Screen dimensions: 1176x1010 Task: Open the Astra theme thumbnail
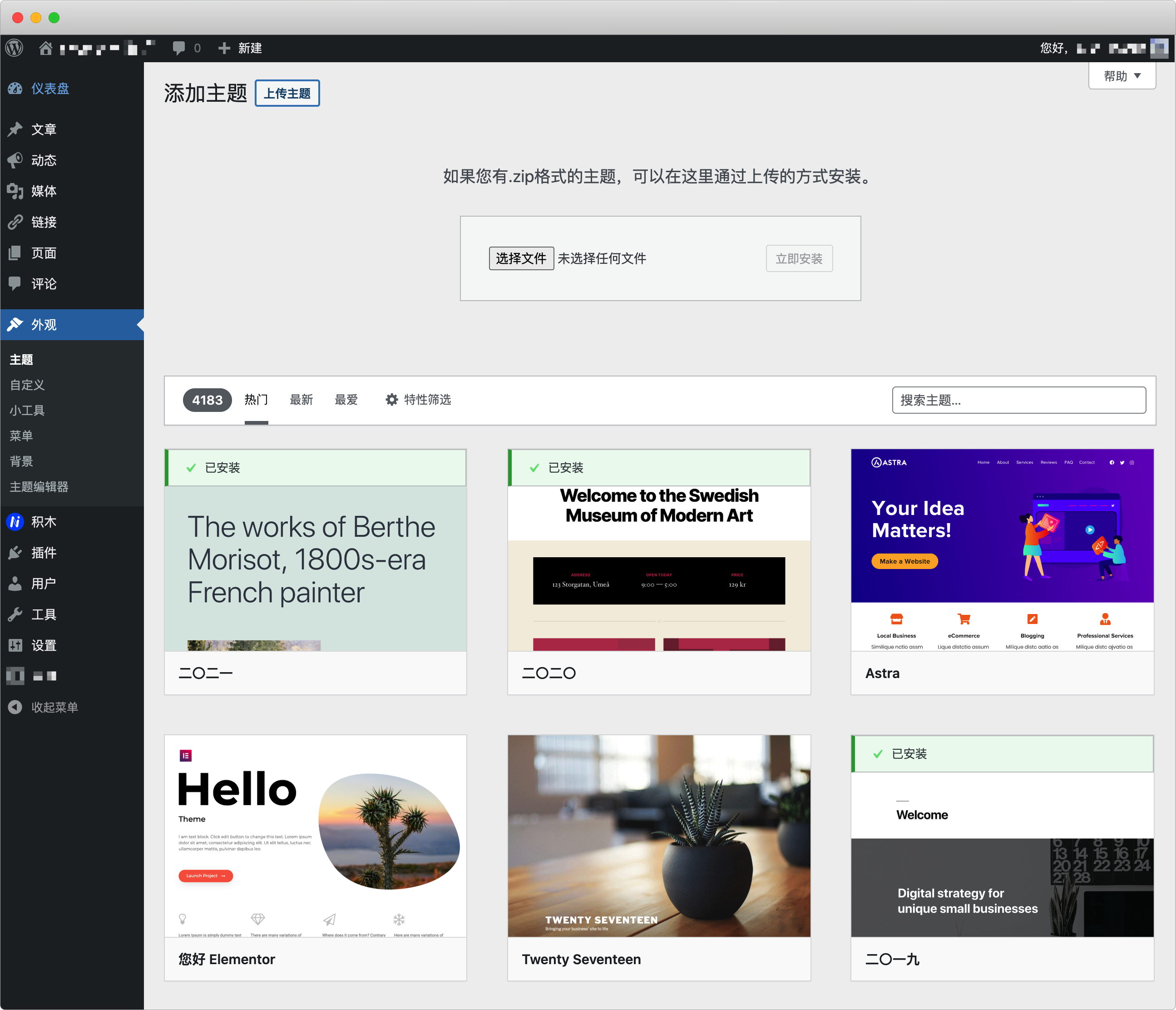tap(1003, 550)
